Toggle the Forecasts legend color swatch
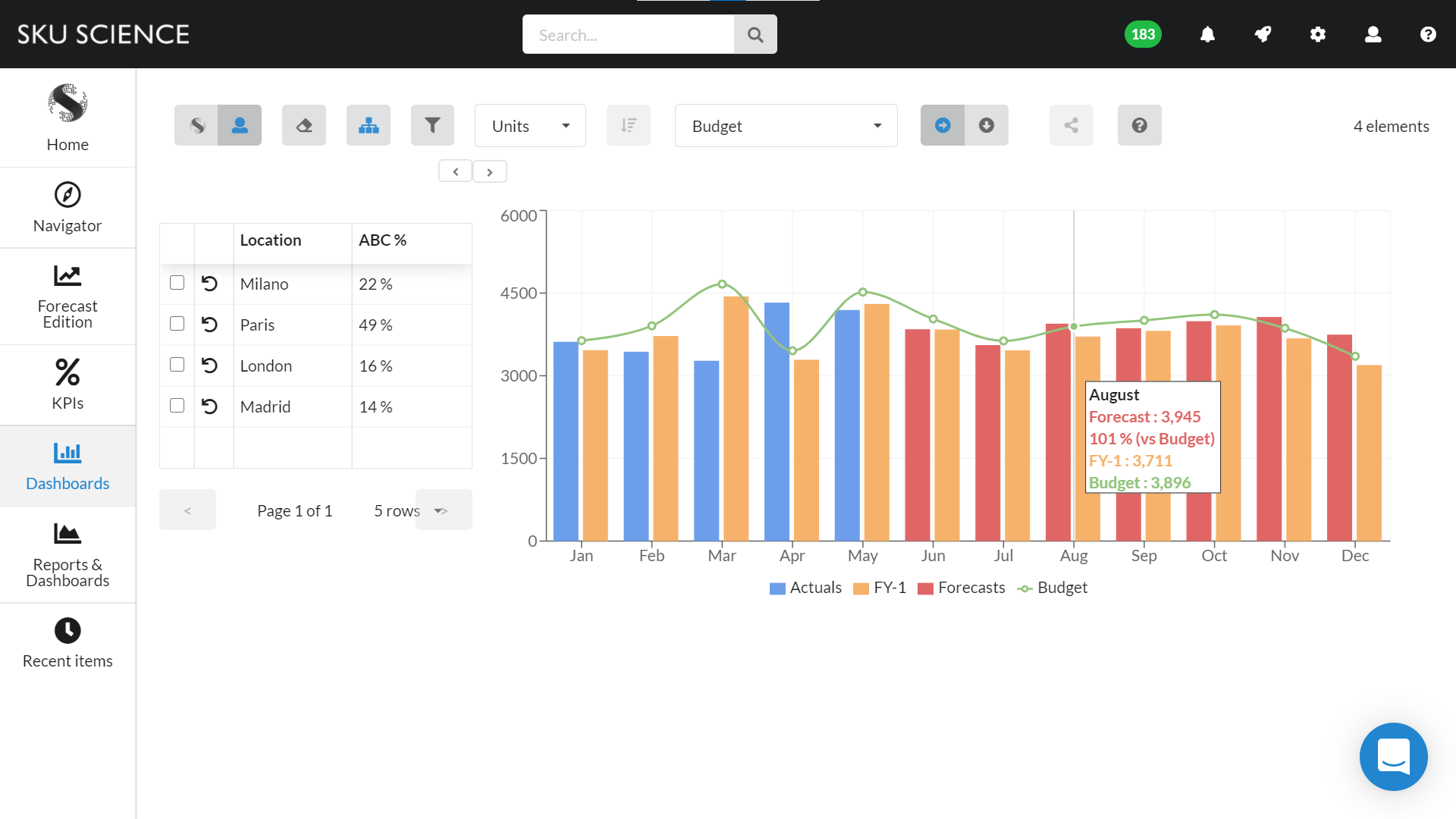Image resolution: width=1456 pixels, height=819 pixels. [x=925, y=588]
